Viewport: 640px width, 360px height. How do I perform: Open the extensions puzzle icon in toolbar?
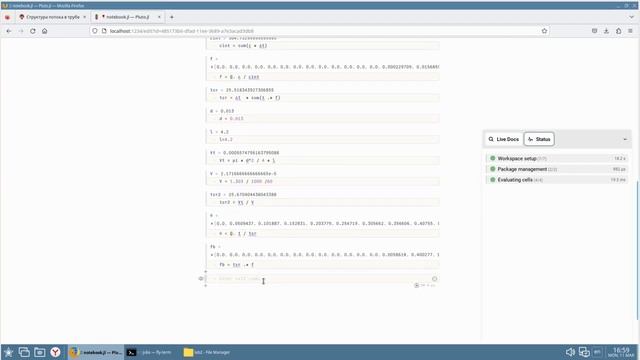tap(618, 31)
